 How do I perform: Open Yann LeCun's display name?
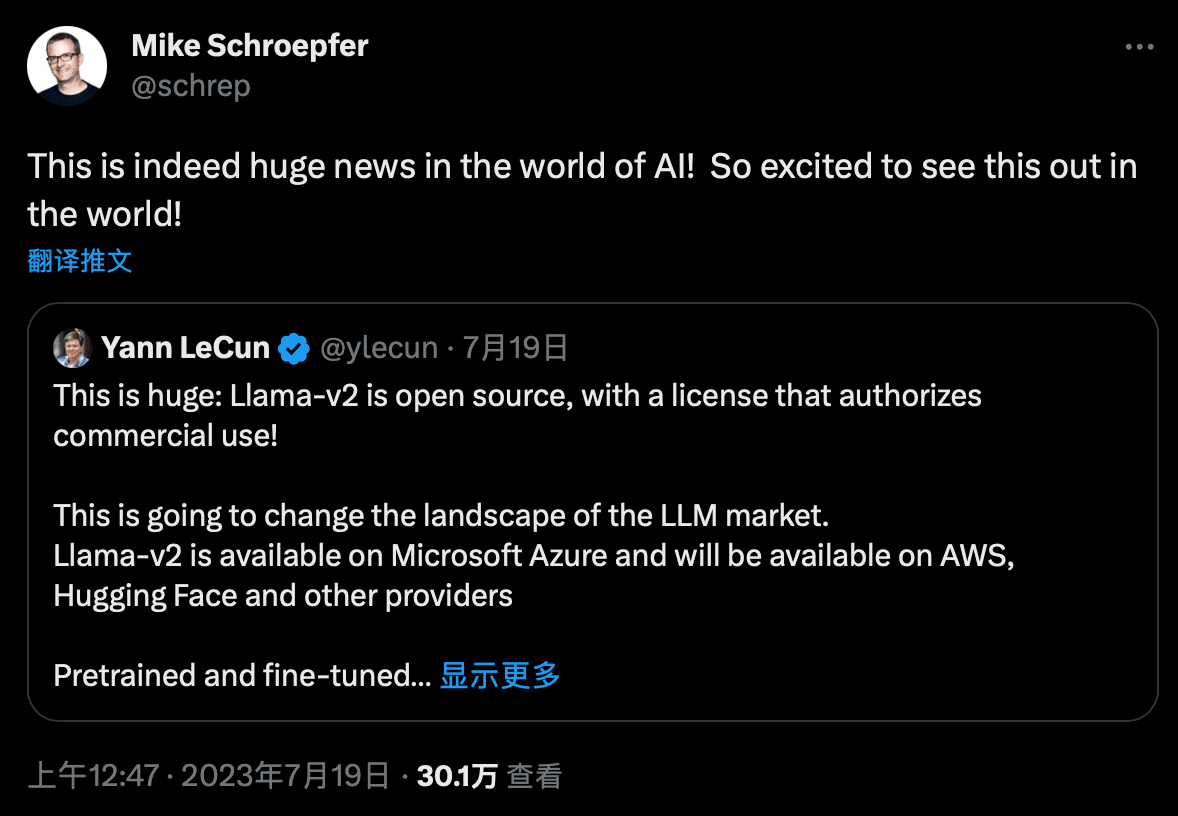(185, 347)
